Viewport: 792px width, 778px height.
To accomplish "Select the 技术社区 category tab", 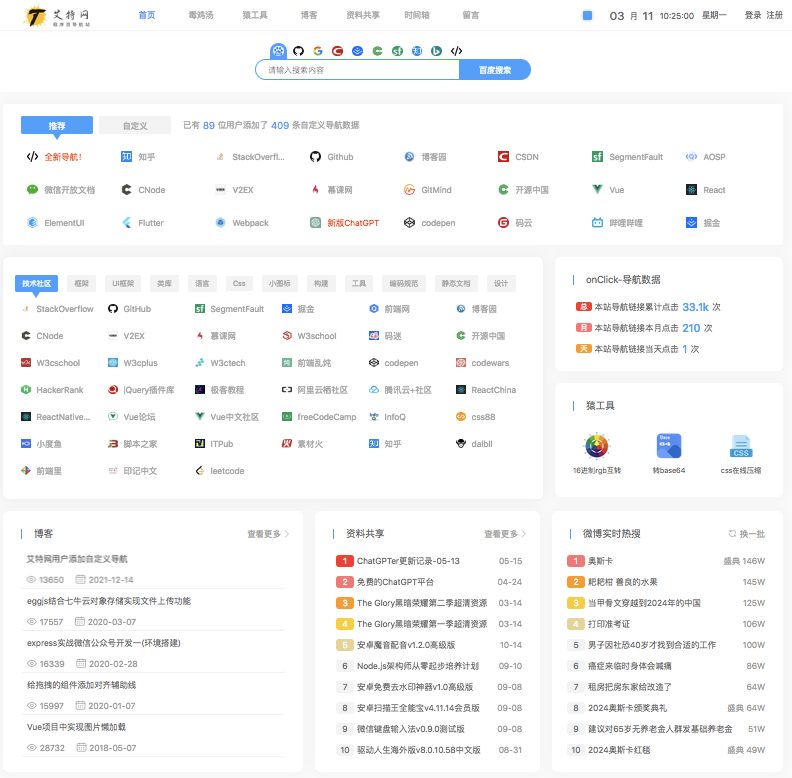I will (x=36, y=283).
